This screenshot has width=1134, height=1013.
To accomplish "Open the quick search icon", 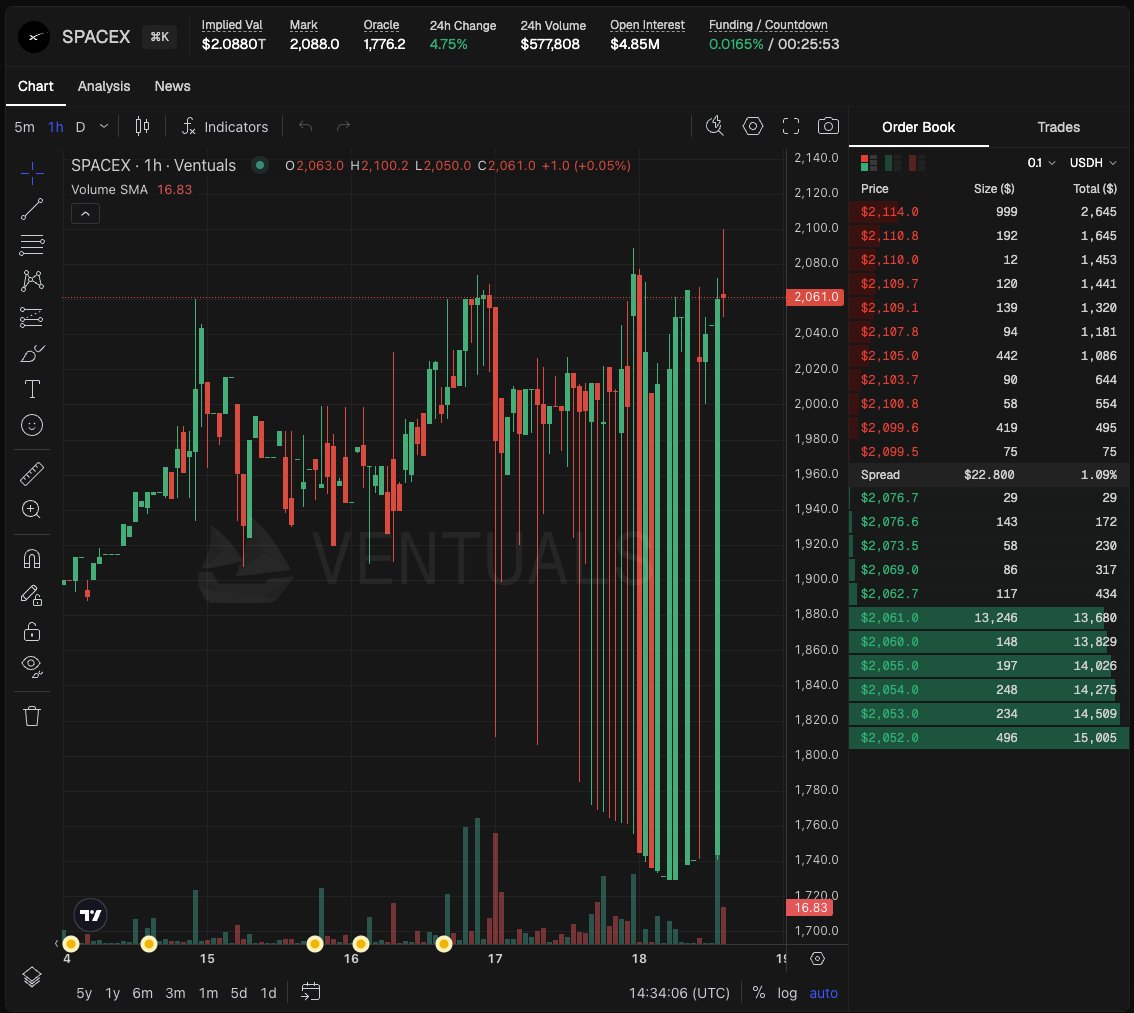I will (x=715, y=127).
